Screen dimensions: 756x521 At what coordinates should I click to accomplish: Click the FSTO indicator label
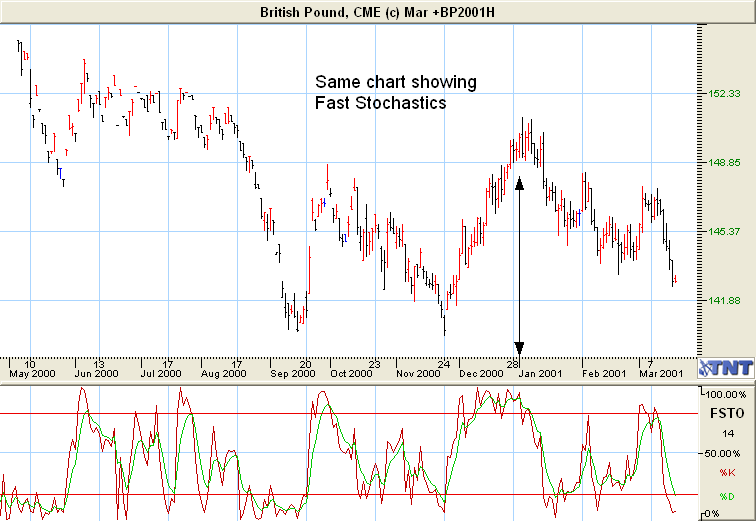pyautogui.click(x=723, y=412)
